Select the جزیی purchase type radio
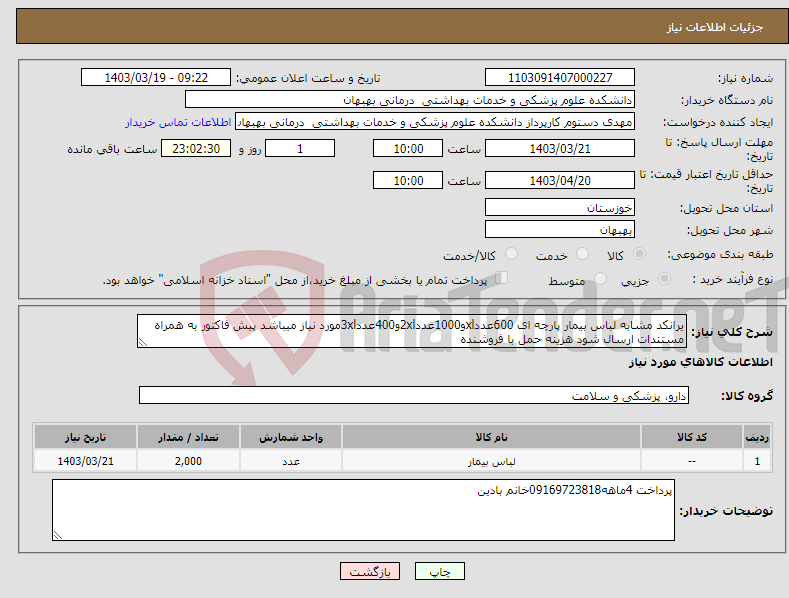This screenshot has height=598, width=789. pyautogui.click(x=664, y=278)
